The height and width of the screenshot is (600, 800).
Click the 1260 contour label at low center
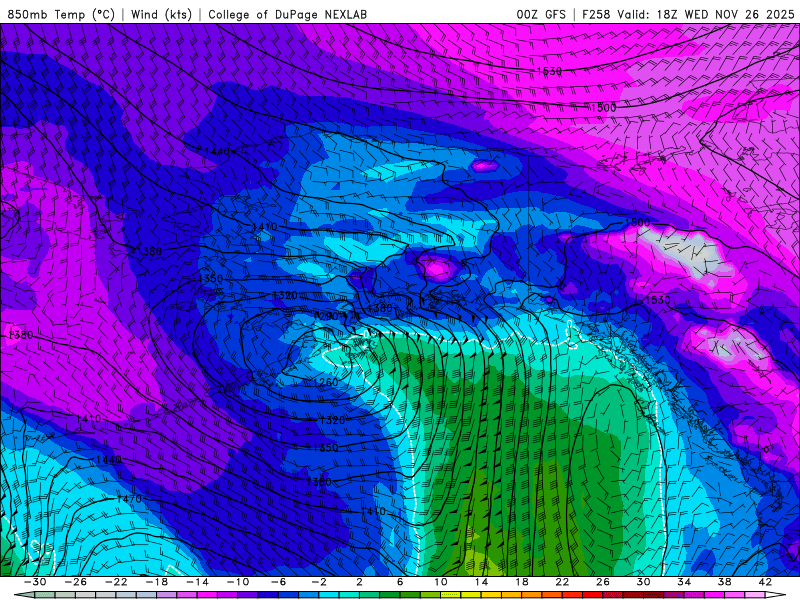click(326, 382)
